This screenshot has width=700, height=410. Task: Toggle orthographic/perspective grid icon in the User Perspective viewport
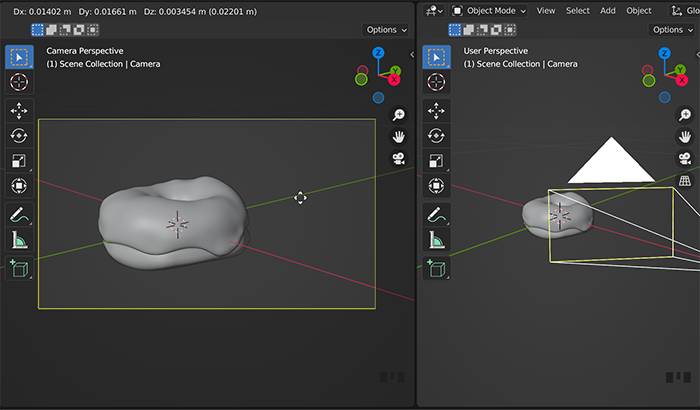click(685, 181)
